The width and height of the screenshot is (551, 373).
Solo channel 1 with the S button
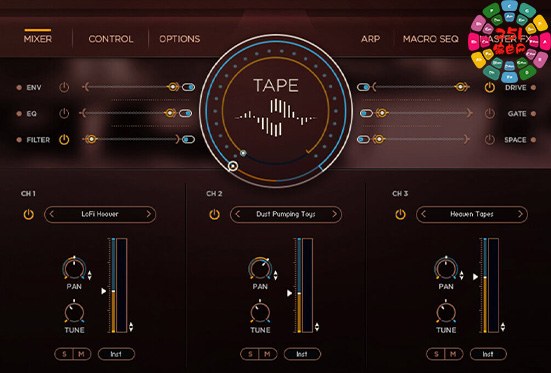(x=64, y=354)
